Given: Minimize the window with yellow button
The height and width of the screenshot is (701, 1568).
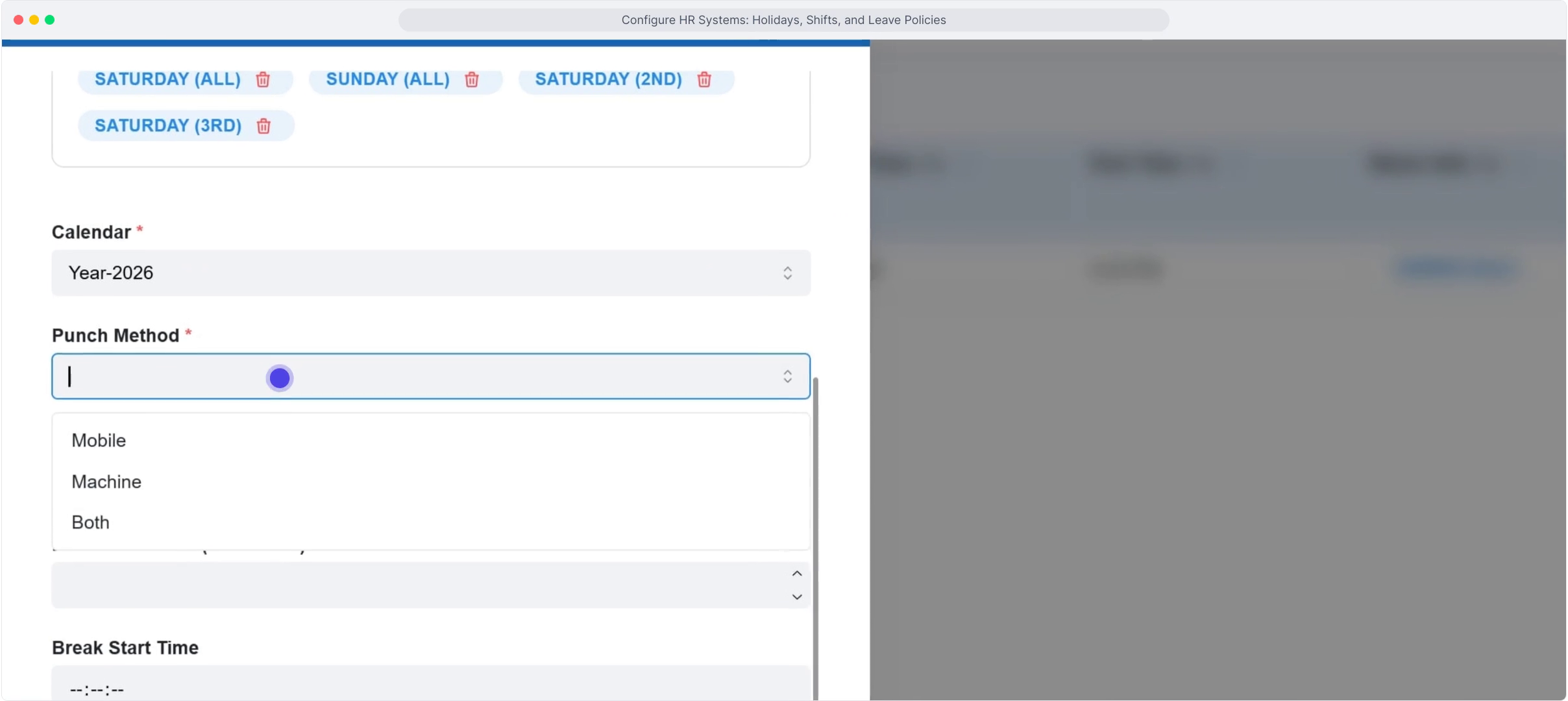Looking at the screenshot, I should tap(34, 20).
